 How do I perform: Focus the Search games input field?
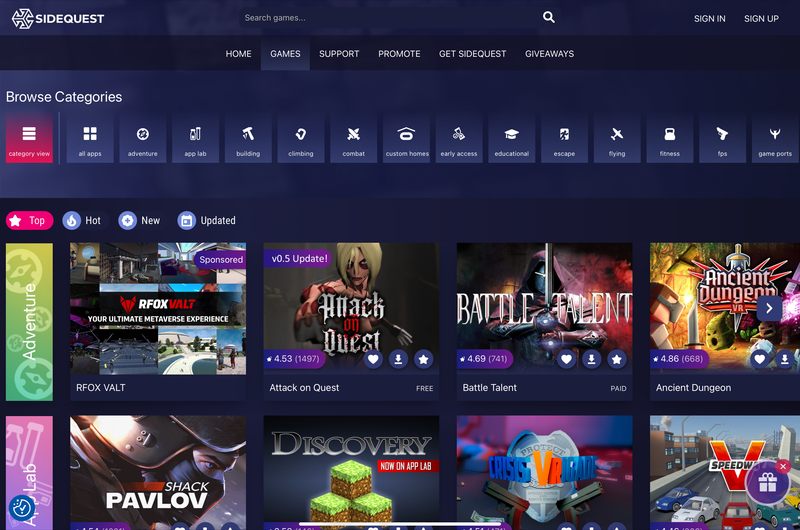tap(390, 18)
